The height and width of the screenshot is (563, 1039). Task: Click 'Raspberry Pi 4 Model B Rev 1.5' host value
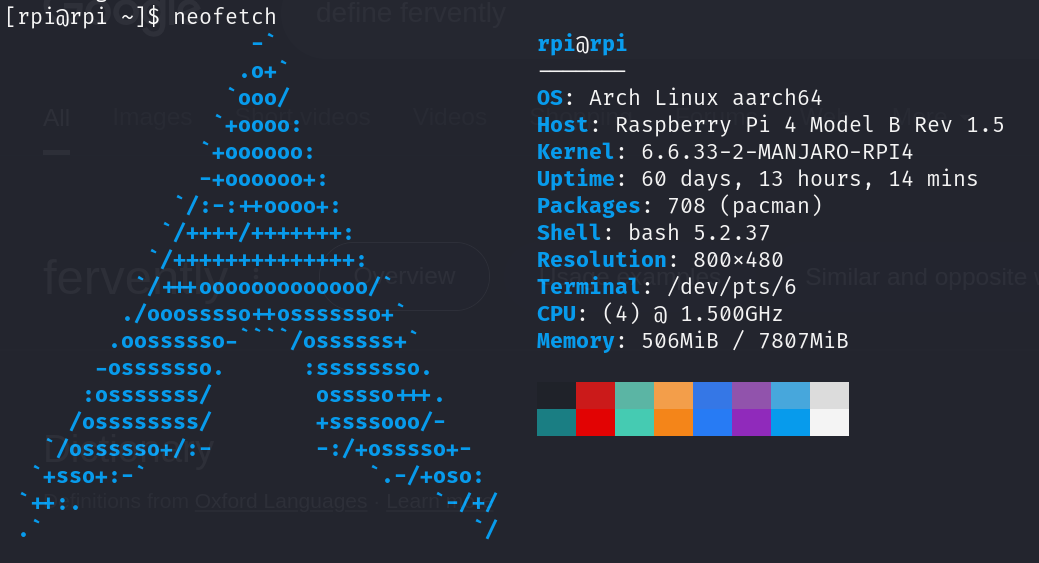[810, 125]
